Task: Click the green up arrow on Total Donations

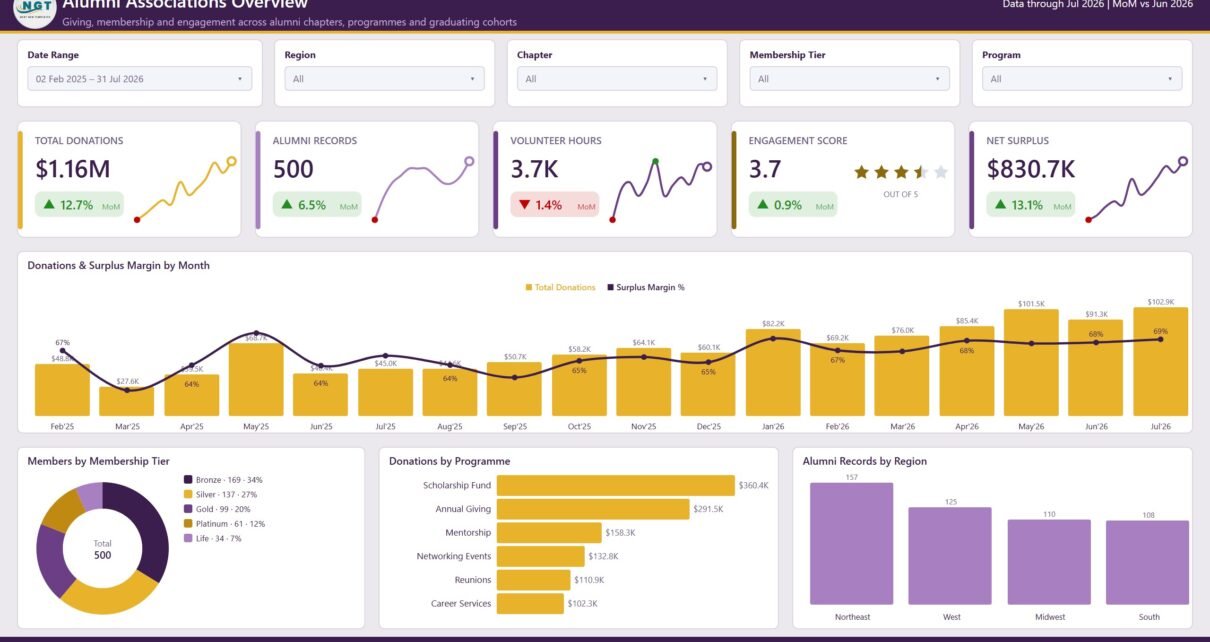Action: click(48, 205)
